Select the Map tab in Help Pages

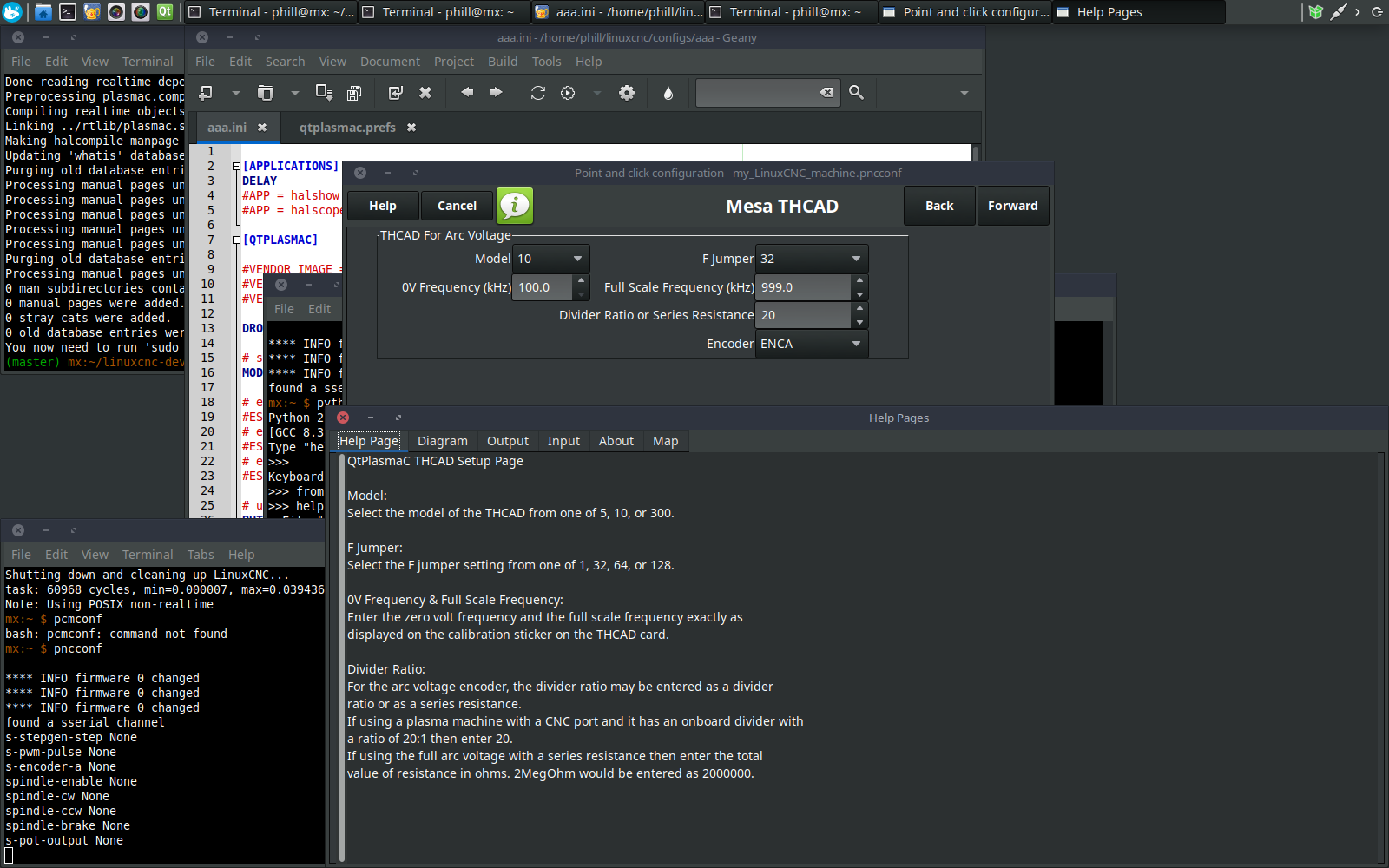point(666,441)
